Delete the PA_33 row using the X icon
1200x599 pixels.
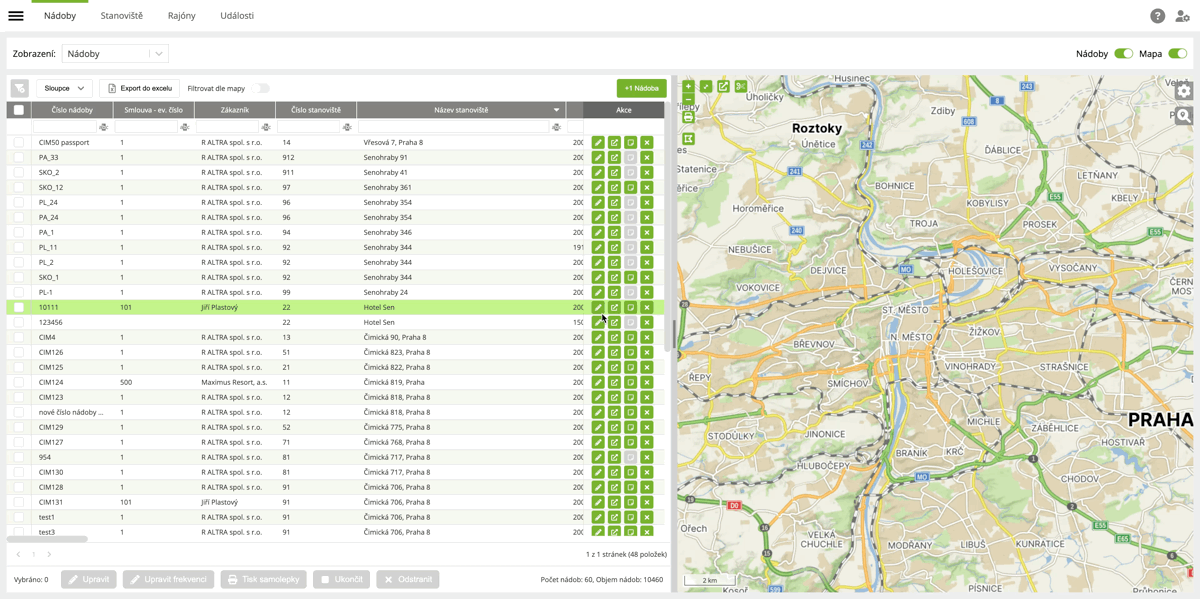647,158
